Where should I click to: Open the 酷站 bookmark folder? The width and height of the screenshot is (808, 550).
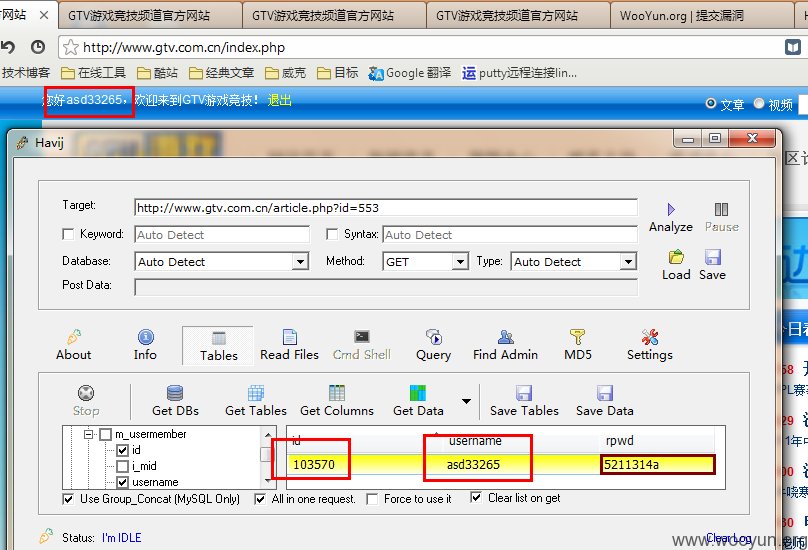pyautogui.click(x=157, y=73)
